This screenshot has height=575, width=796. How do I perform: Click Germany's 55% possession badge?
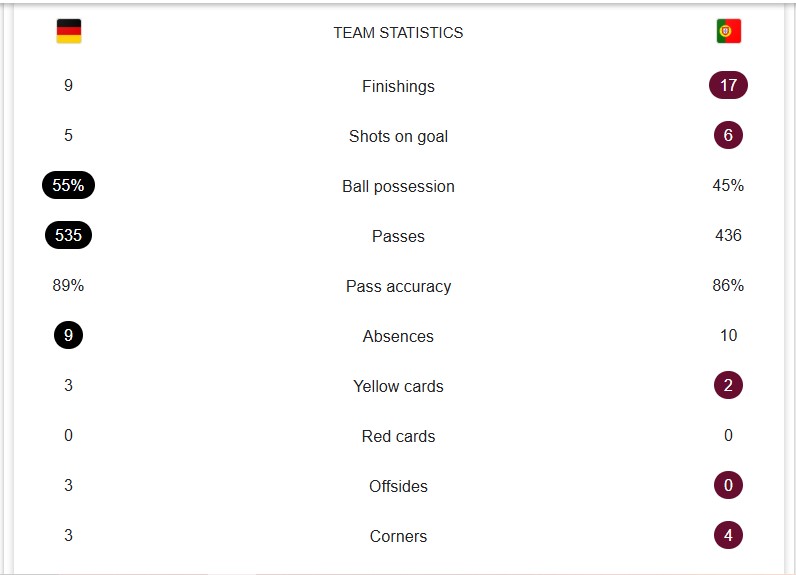pos(68,185)
